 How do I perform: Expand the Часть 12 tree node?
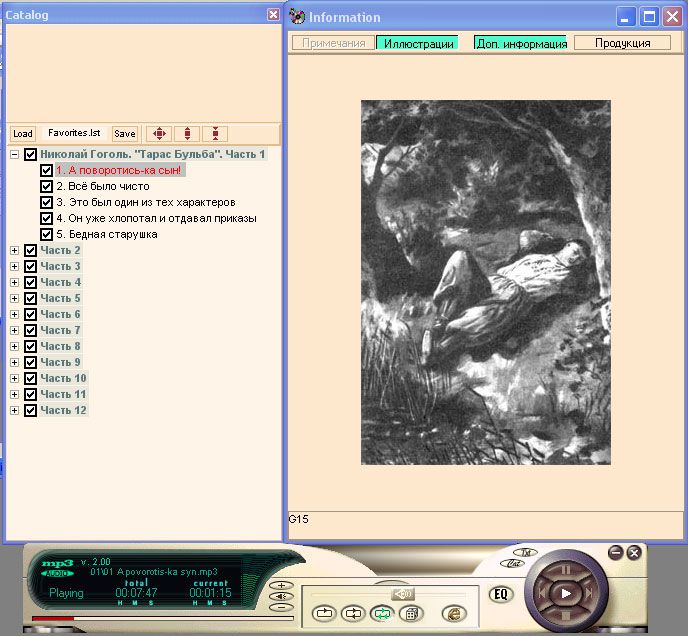(x=14, y=410)
